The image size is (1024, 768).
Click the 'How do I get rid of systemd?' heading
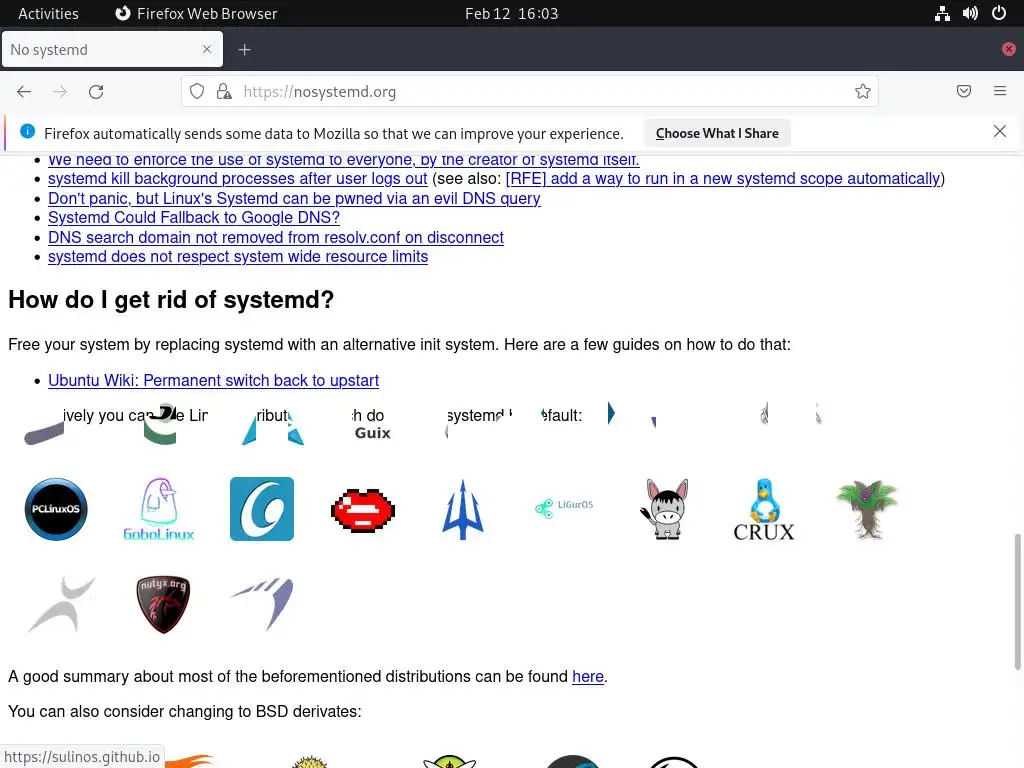click(x=171, y=300)
